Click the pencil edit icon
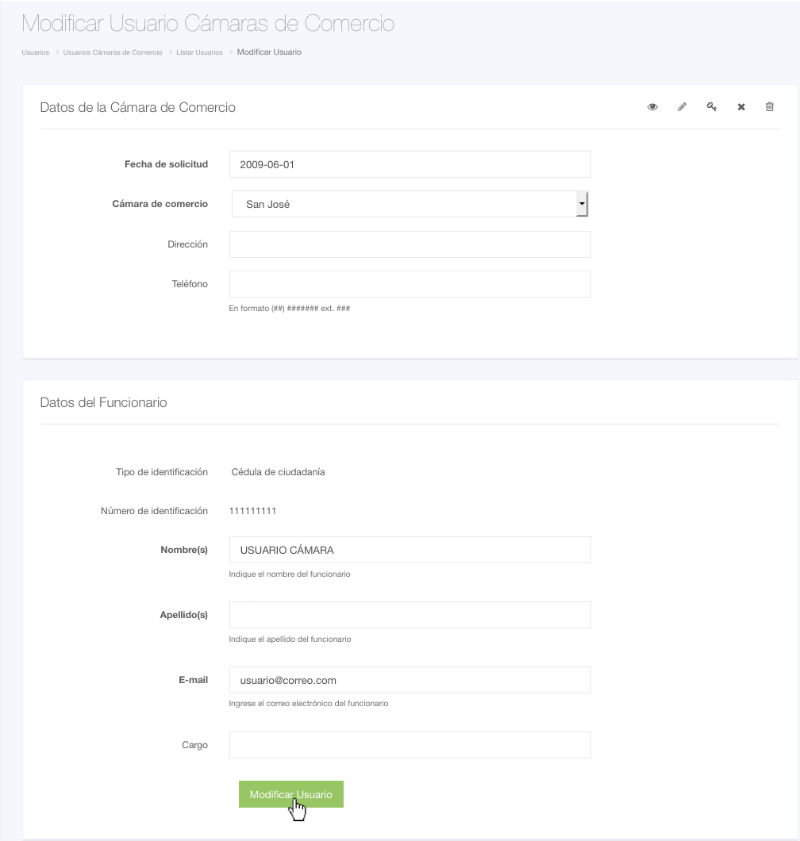The width and height of the screenshot is (800, 841). coord(682,107)
